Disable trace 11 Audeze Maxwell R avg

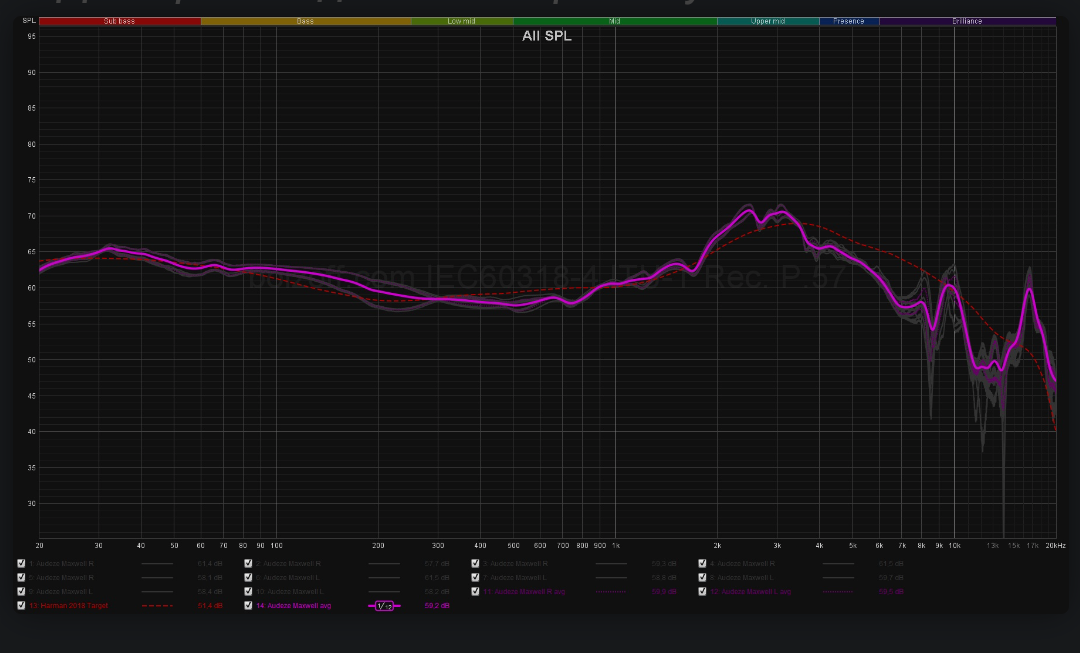(x=475, y=592)
